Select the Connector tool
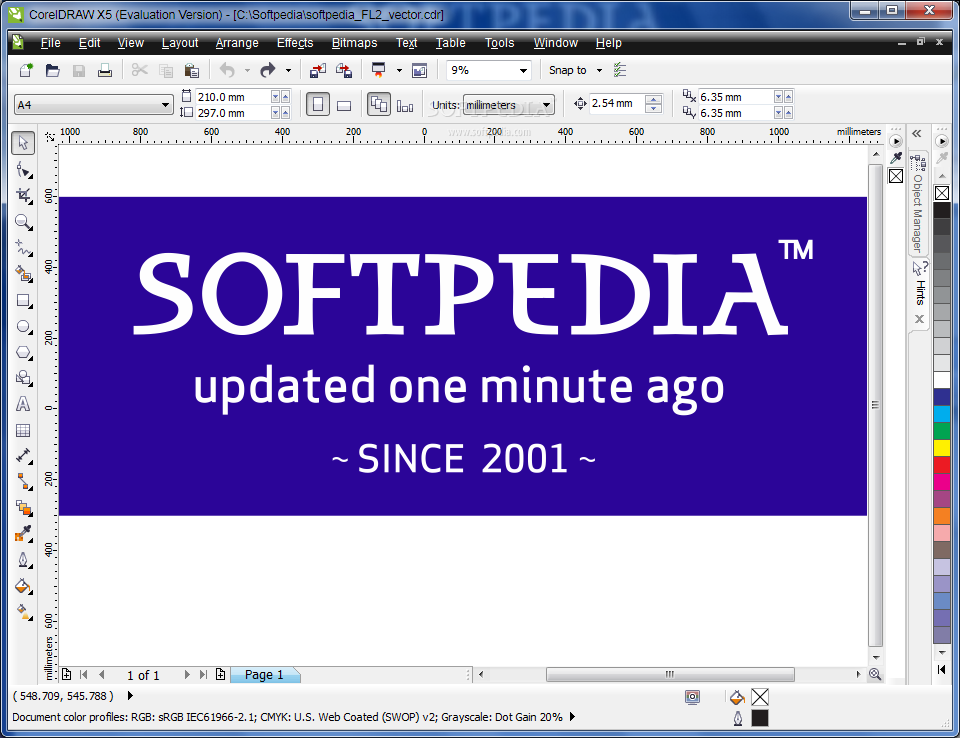Screen dimensions: 960x738 point(23,482)
